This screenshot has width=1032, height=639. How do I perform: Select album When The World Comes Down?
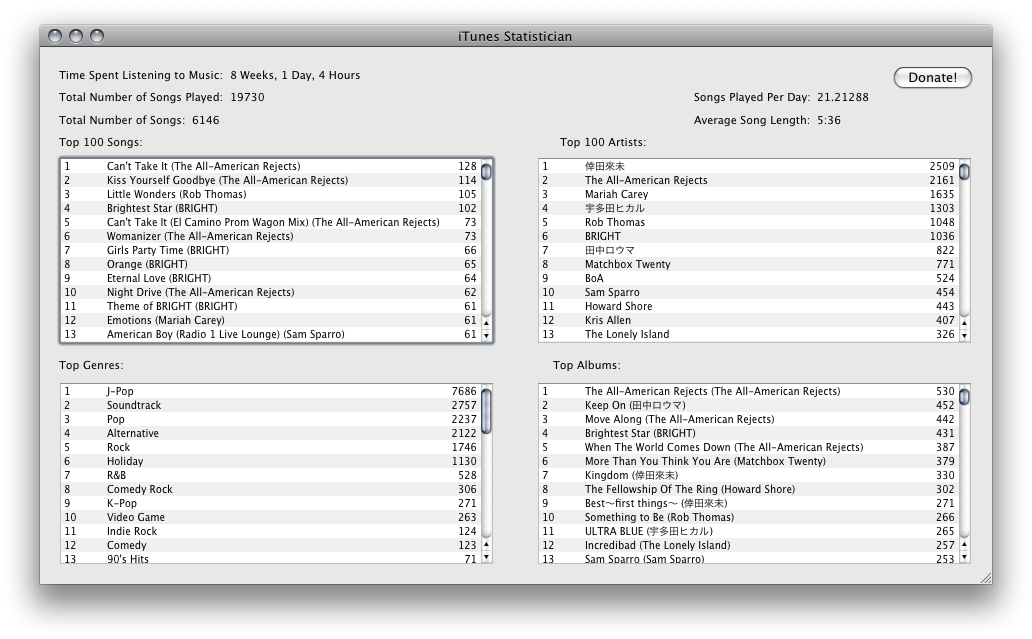pyautogui.click(x=749, y=447)
